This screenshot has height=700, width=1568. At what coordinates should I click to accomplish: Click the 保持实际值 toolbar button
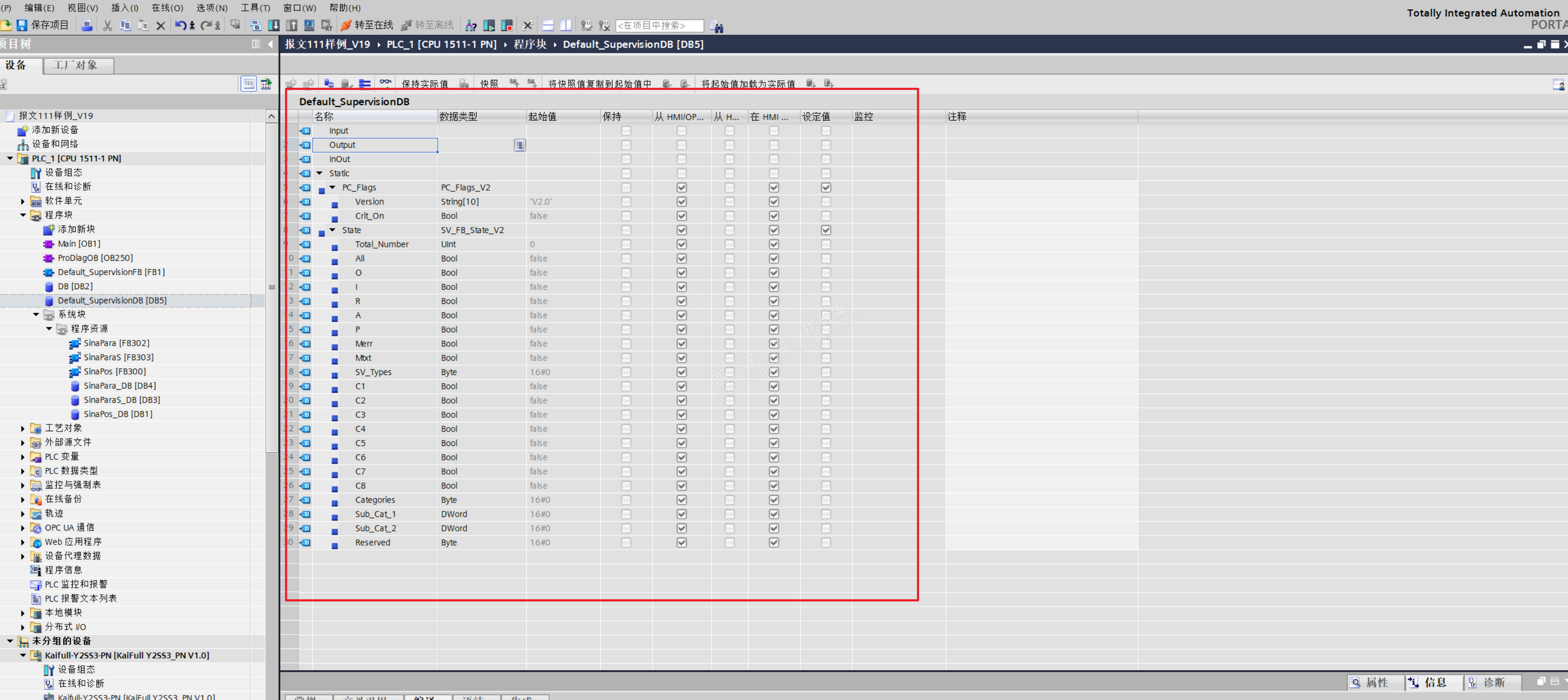(424, 83)
